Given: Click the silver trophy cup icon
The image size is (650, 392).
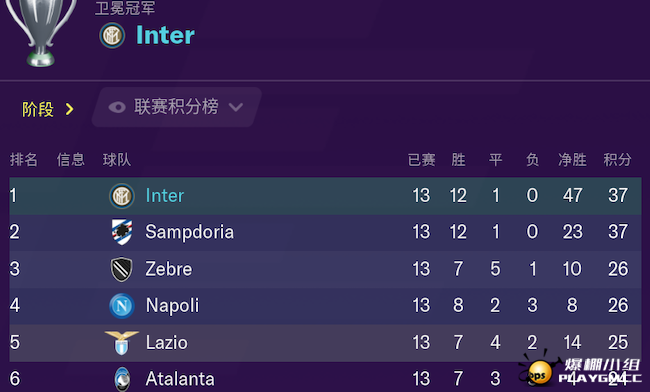Looking at the screenshot, I should pos(41,33).
